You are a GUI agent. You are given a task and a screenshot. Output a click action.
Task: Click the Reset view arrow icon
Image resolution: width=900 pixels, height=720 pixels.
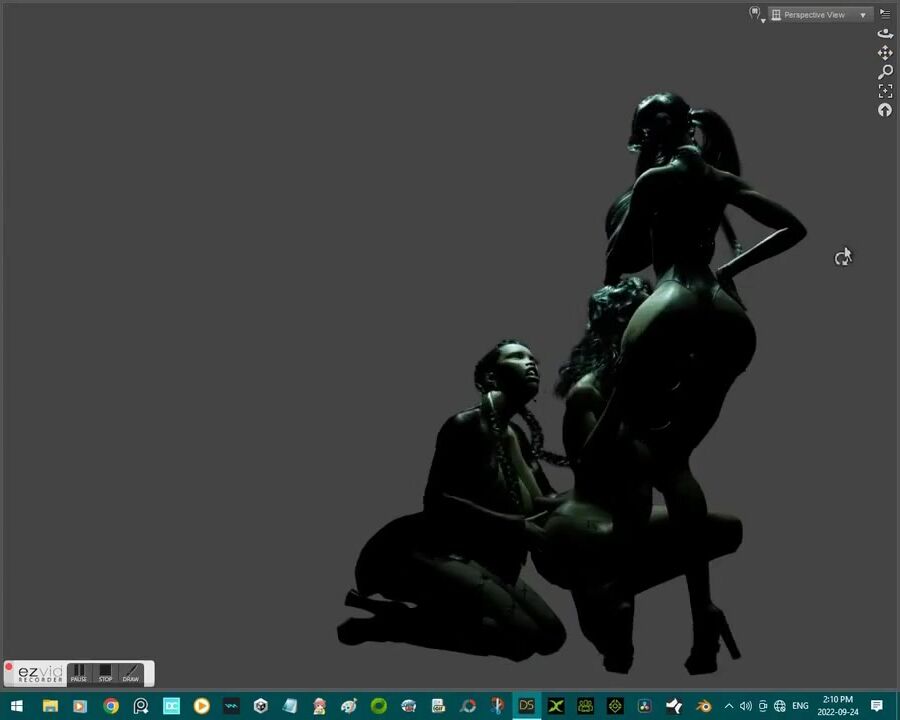885,110
